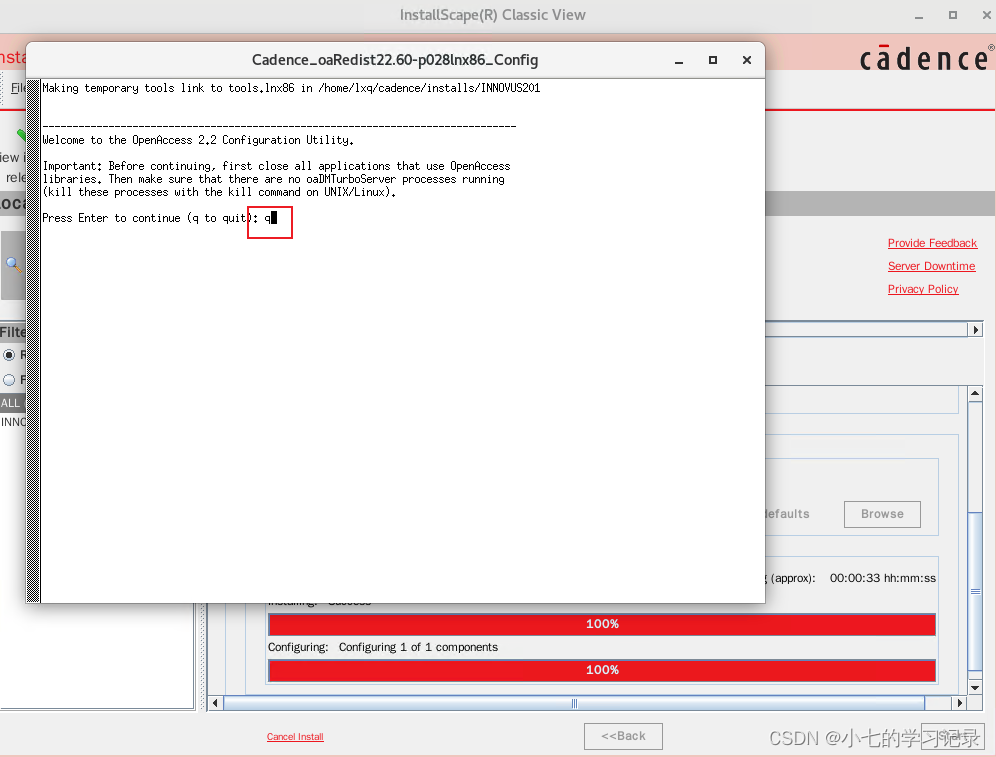Screen dimensions: 996x757
Task: Click the Installing 100% progress bar
Action: pyautogui.click(x=602, y=624)
